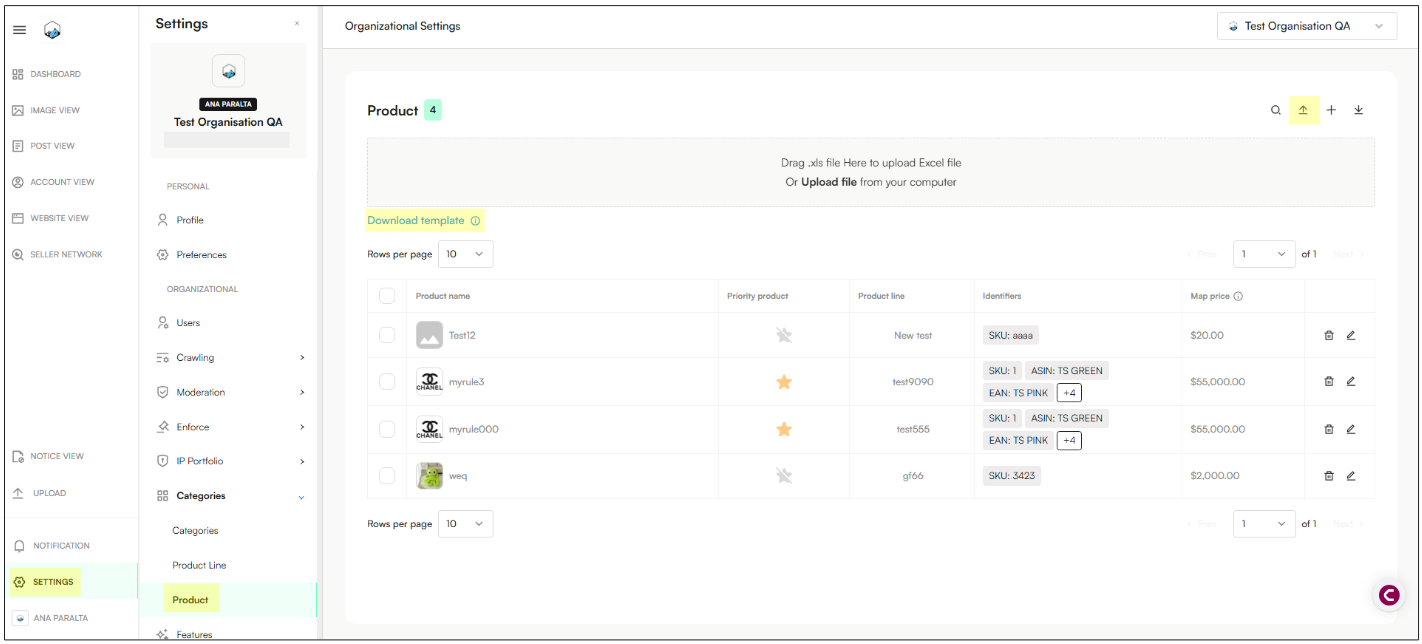The height and width of the screenshot is (644, 1422).
Task: Open the hamburger menu icon
Action: (x=19, y=30)
